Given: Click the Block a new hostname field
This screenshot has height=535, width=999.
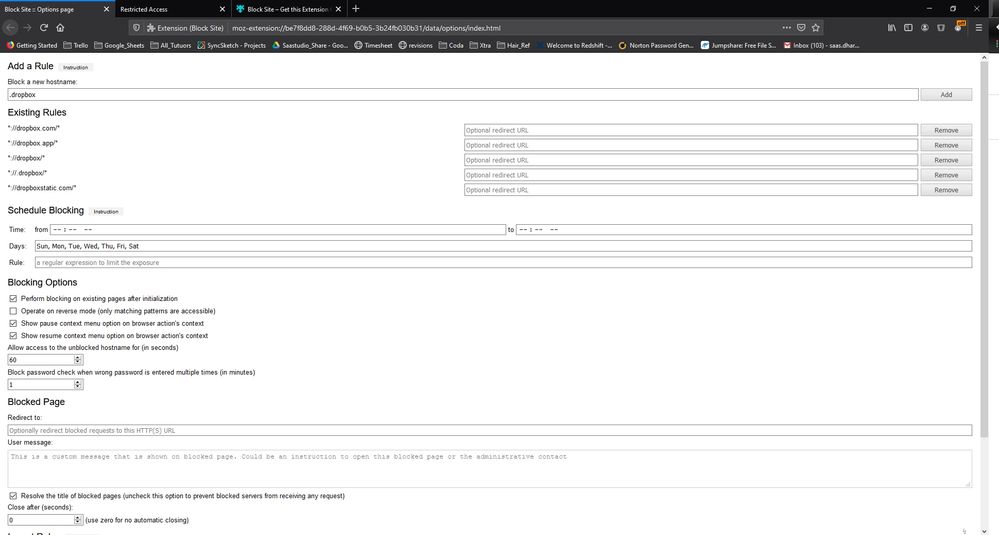Looking at the screenshot, I should [463, 94].
